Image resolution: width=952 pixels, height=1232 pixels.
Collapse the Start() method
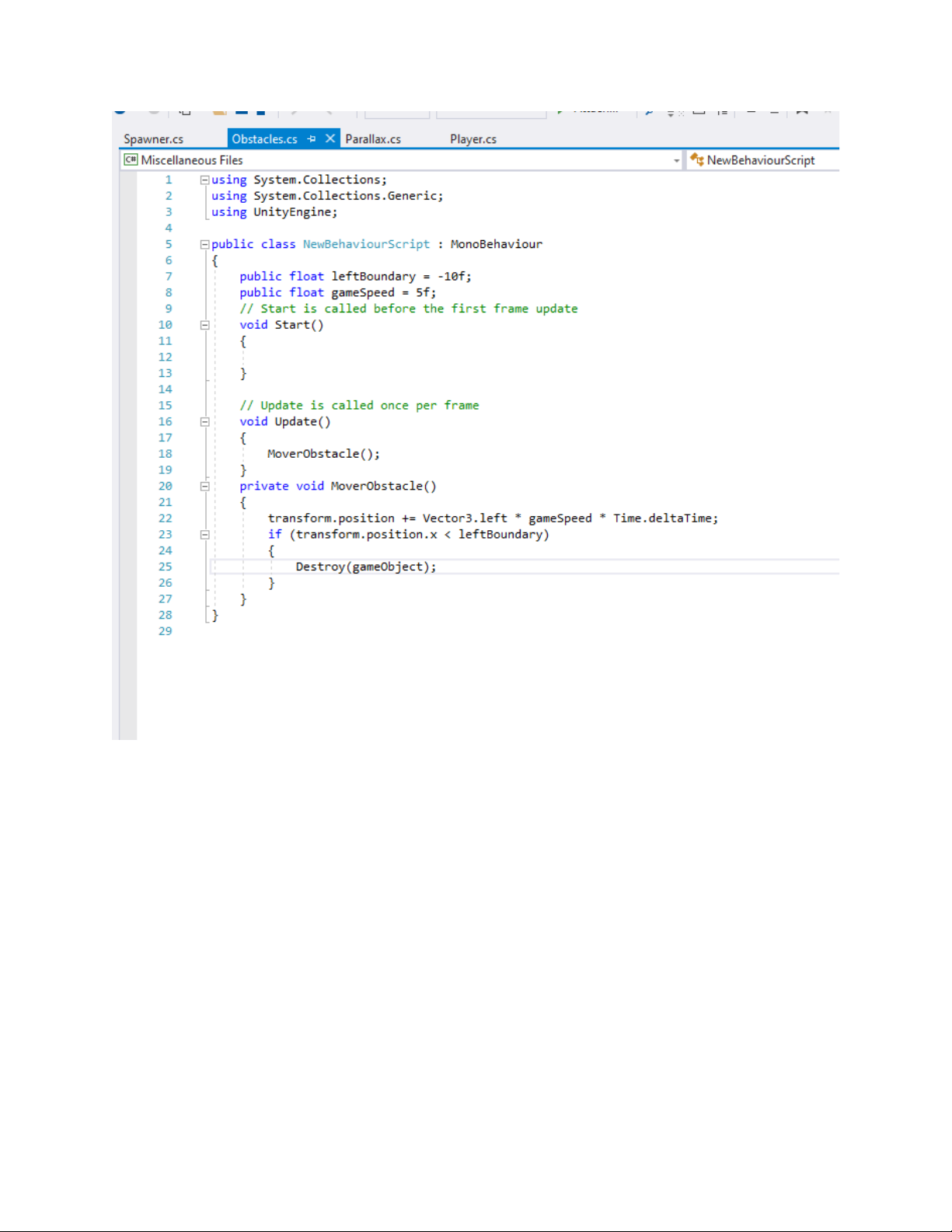point(204,325)
